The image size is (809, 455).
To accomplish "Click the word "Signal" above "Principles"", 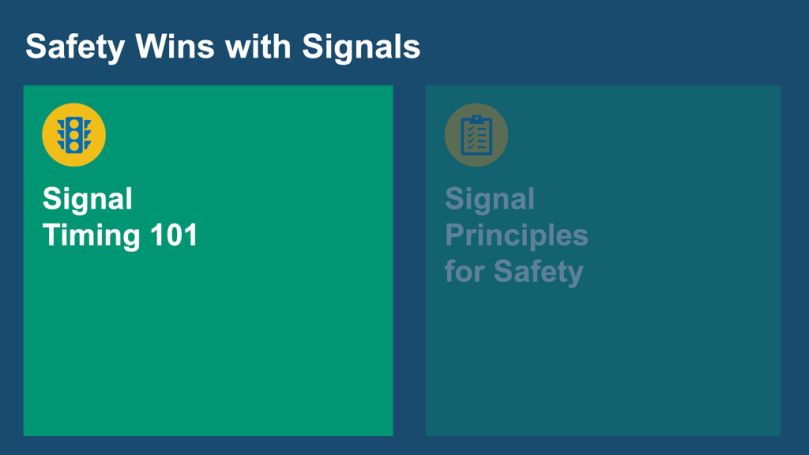I will tap(490, 199).
